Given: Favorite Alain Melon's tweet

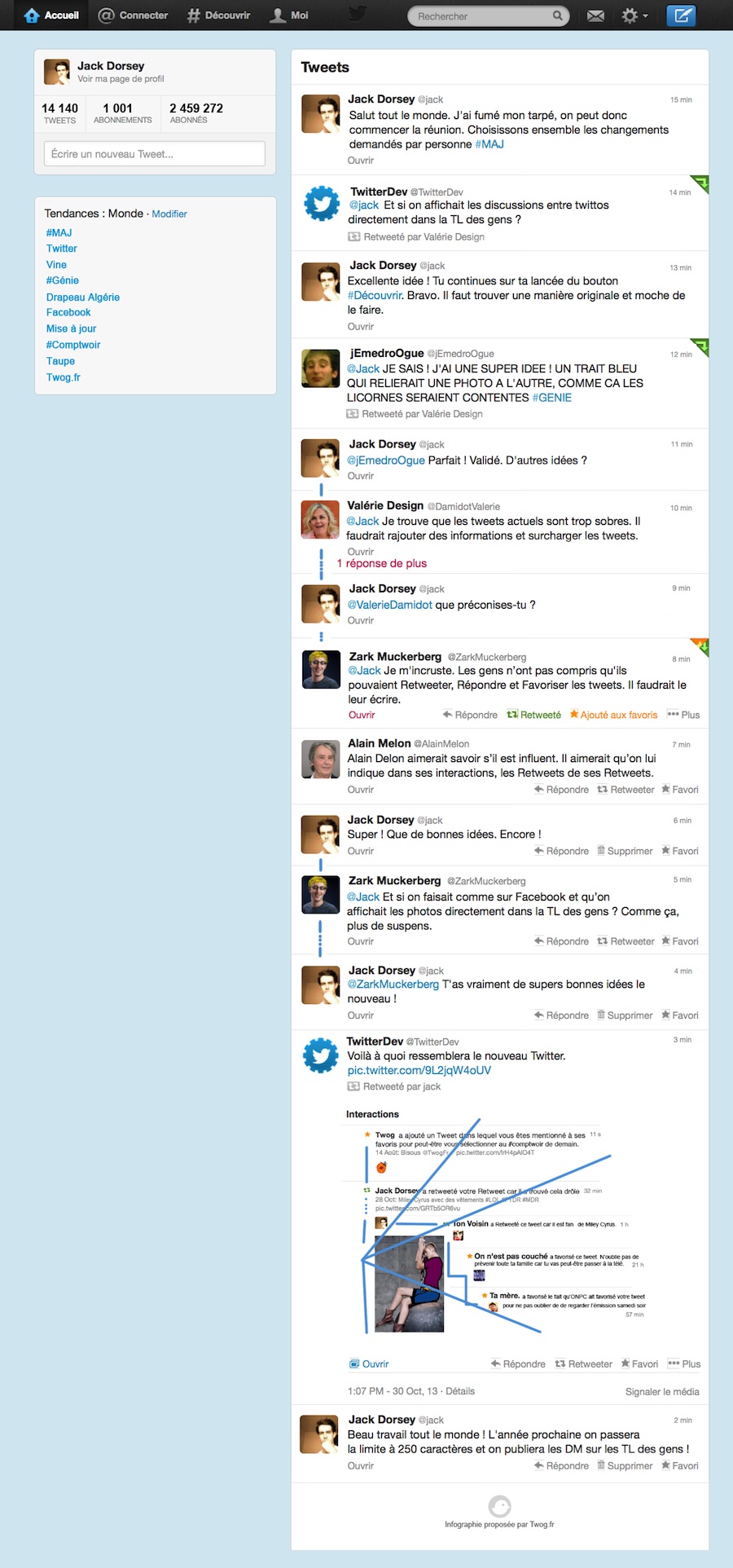Looking at the screenshot, I should (x=679, y=790).
